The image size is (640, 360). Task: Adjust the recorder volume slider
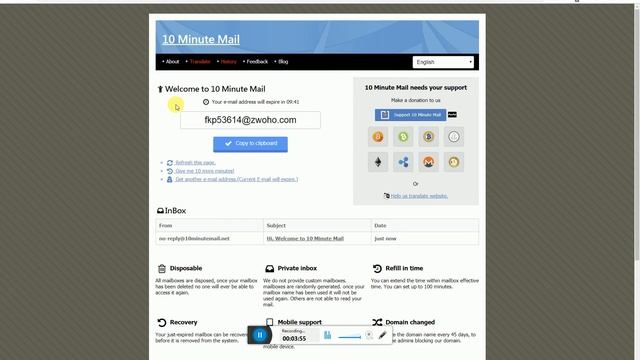(x=350, y=337)
